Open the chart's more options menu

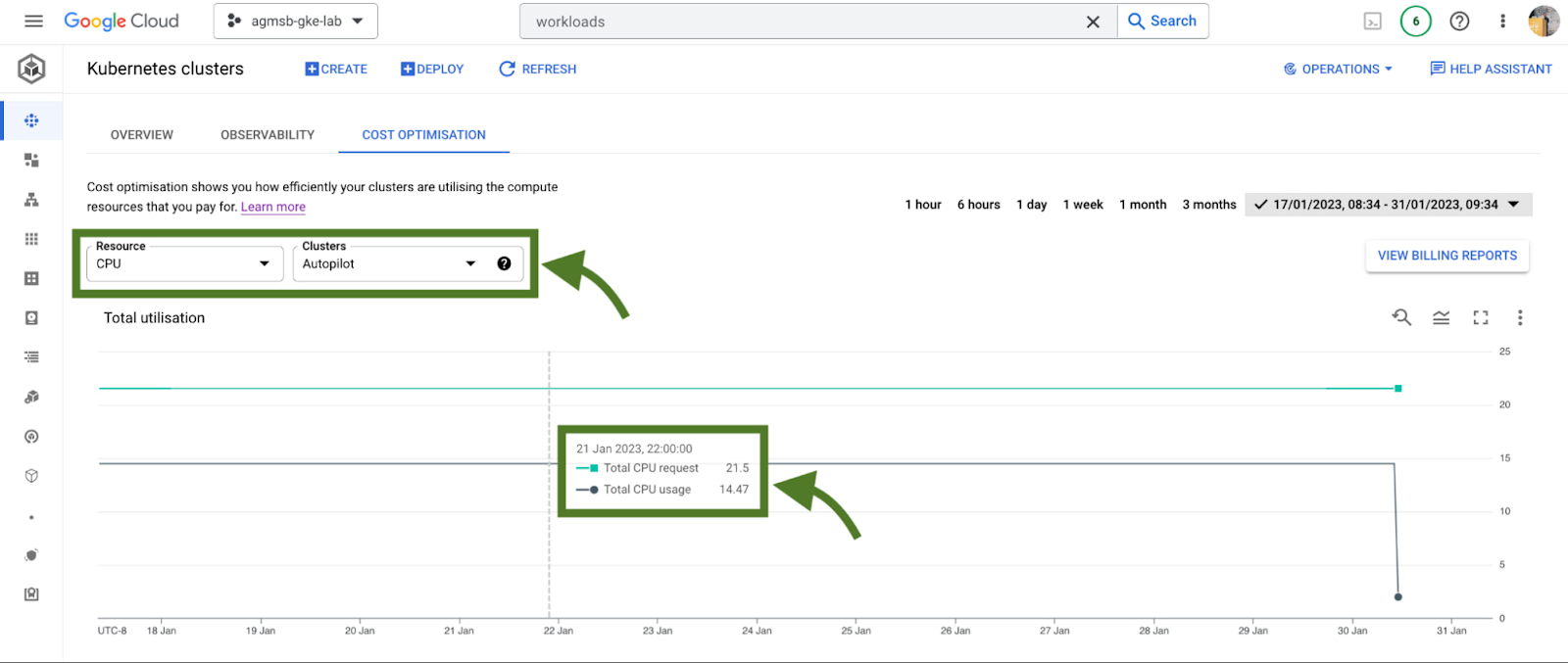tap(1520, 317)
